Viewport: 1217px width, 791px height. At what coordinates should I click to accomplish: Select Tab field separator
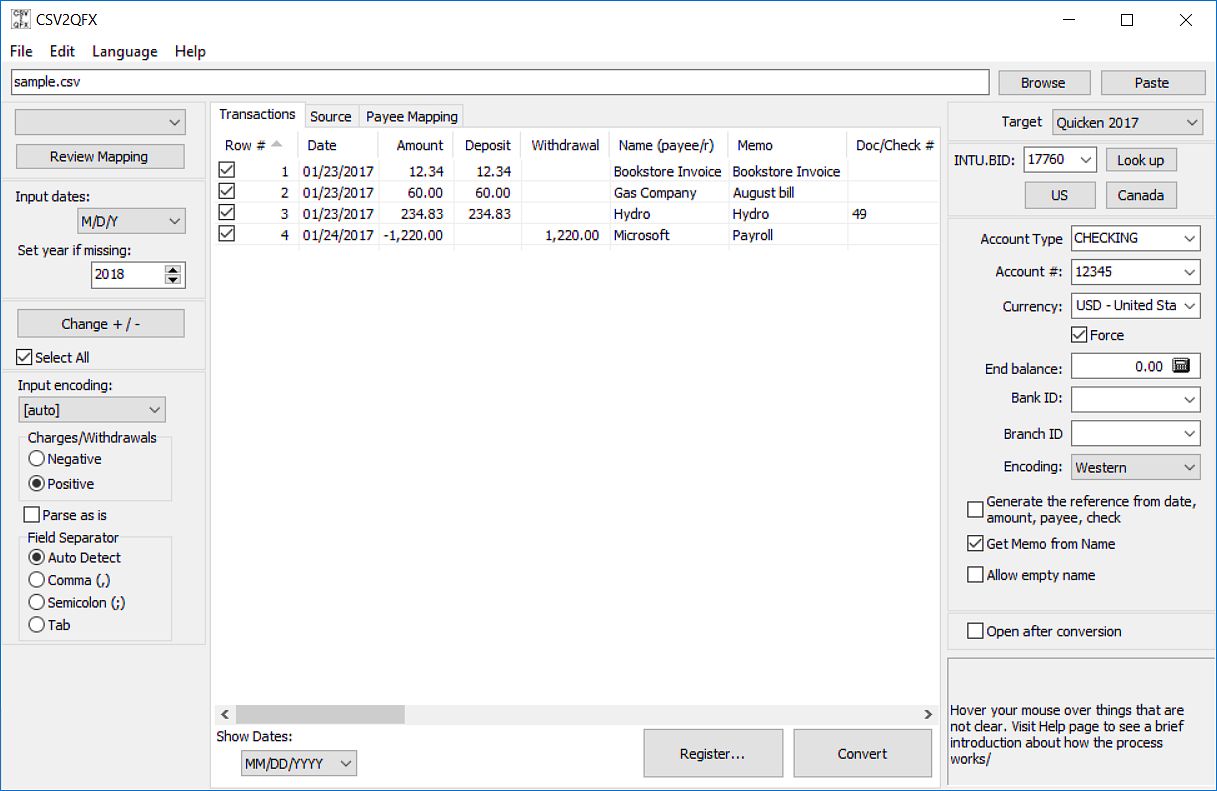[x=37, y=625]
